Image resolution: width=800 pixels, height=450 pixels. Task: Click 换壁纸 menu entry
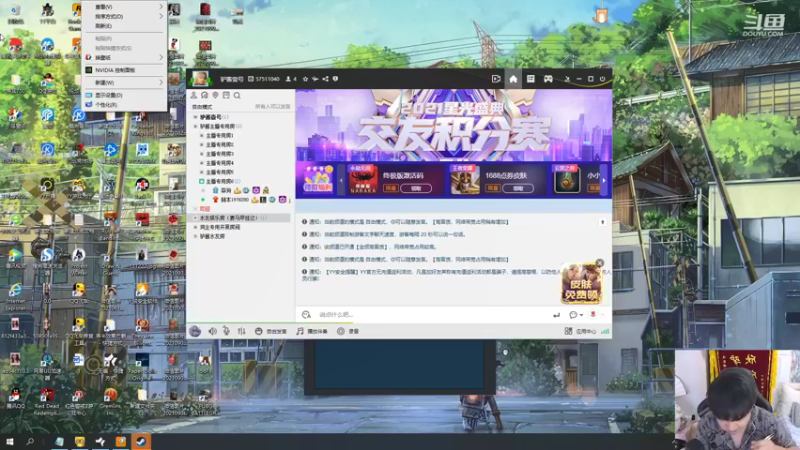pos(124,57)
